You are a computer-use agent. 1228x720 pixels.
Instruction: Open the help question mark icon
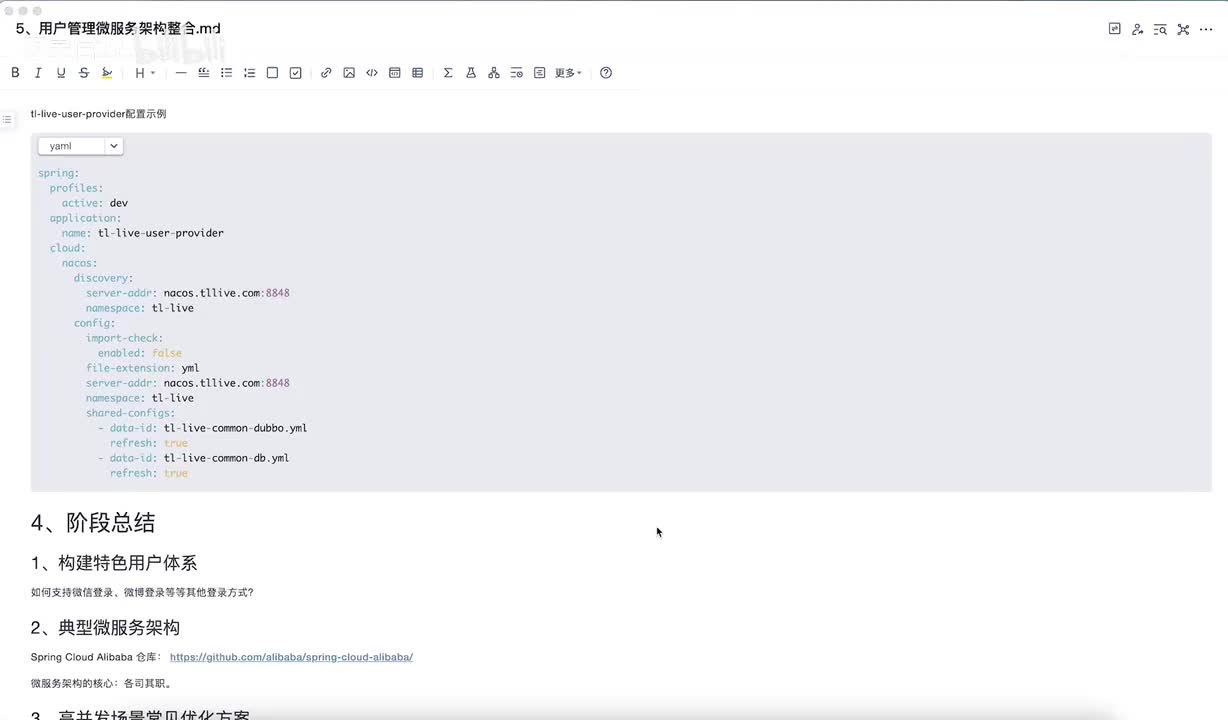click(x=606, y=73)
